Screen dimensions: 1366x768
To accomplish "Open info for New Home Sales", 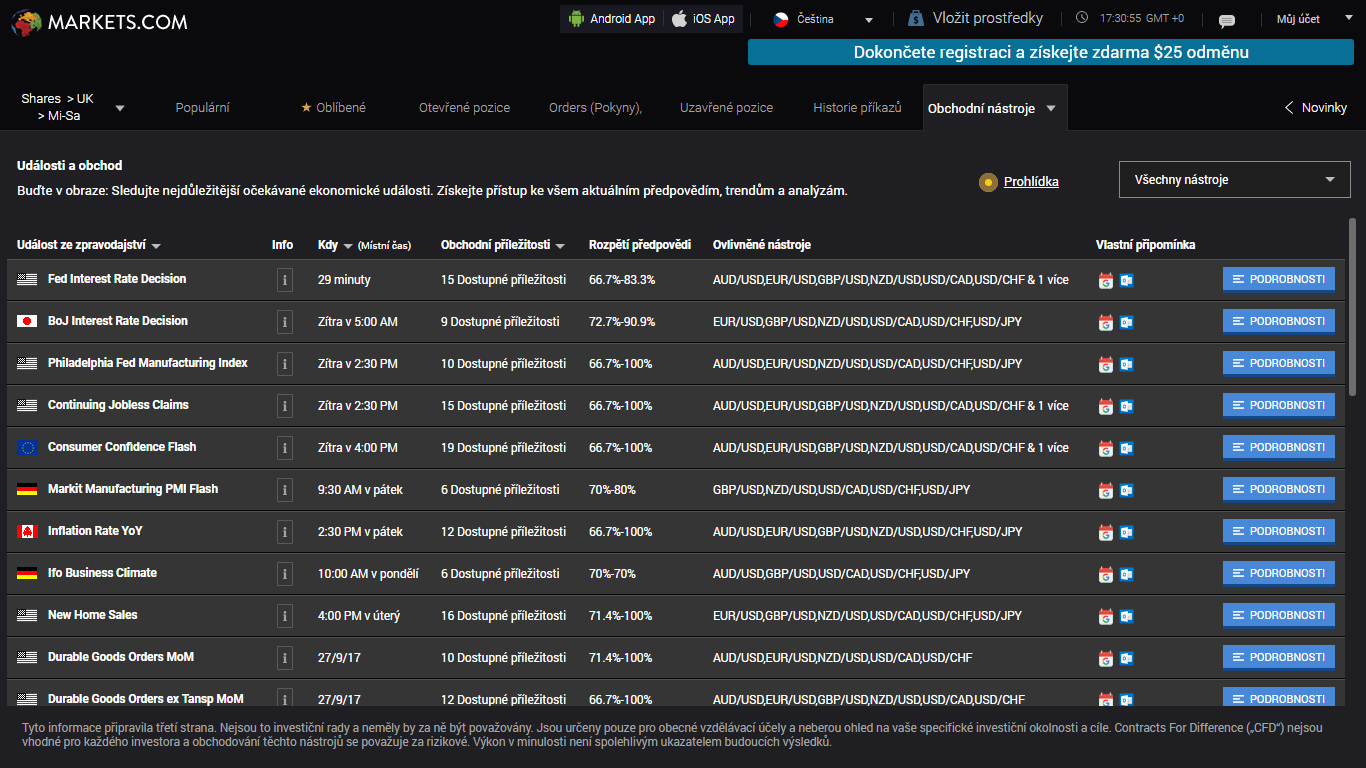I will [x=285, y=616].
